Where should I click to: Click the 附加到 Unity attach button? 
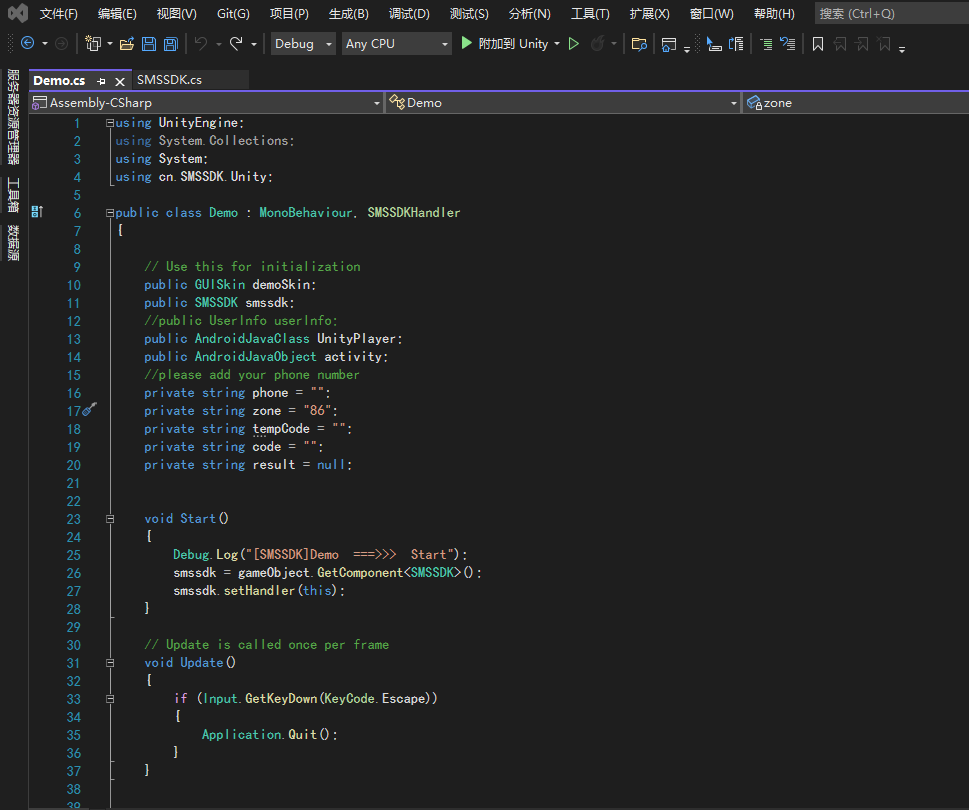tap(510, 44)
